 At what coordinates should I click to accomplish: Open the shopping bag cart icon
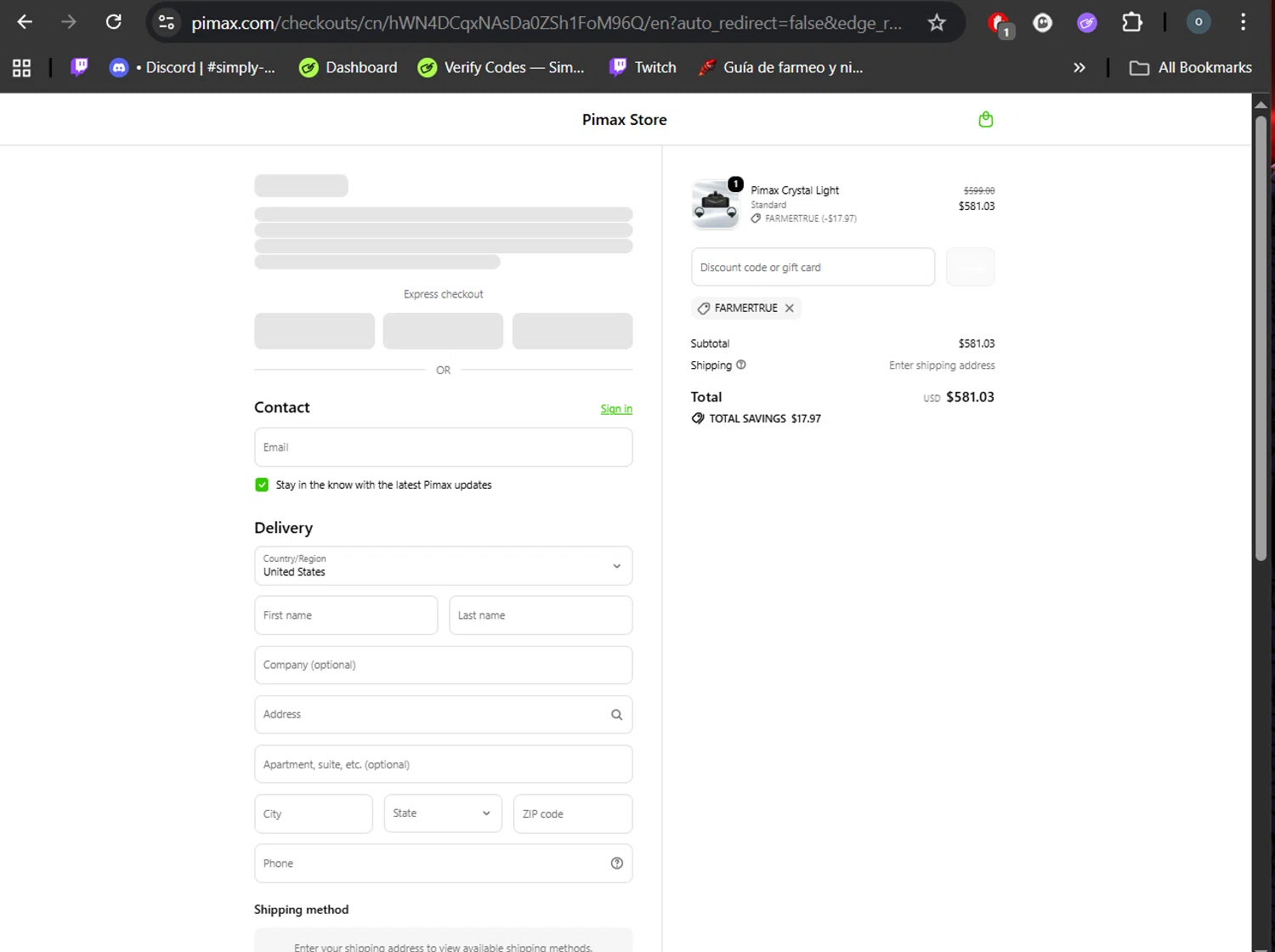tap(986, 119)
